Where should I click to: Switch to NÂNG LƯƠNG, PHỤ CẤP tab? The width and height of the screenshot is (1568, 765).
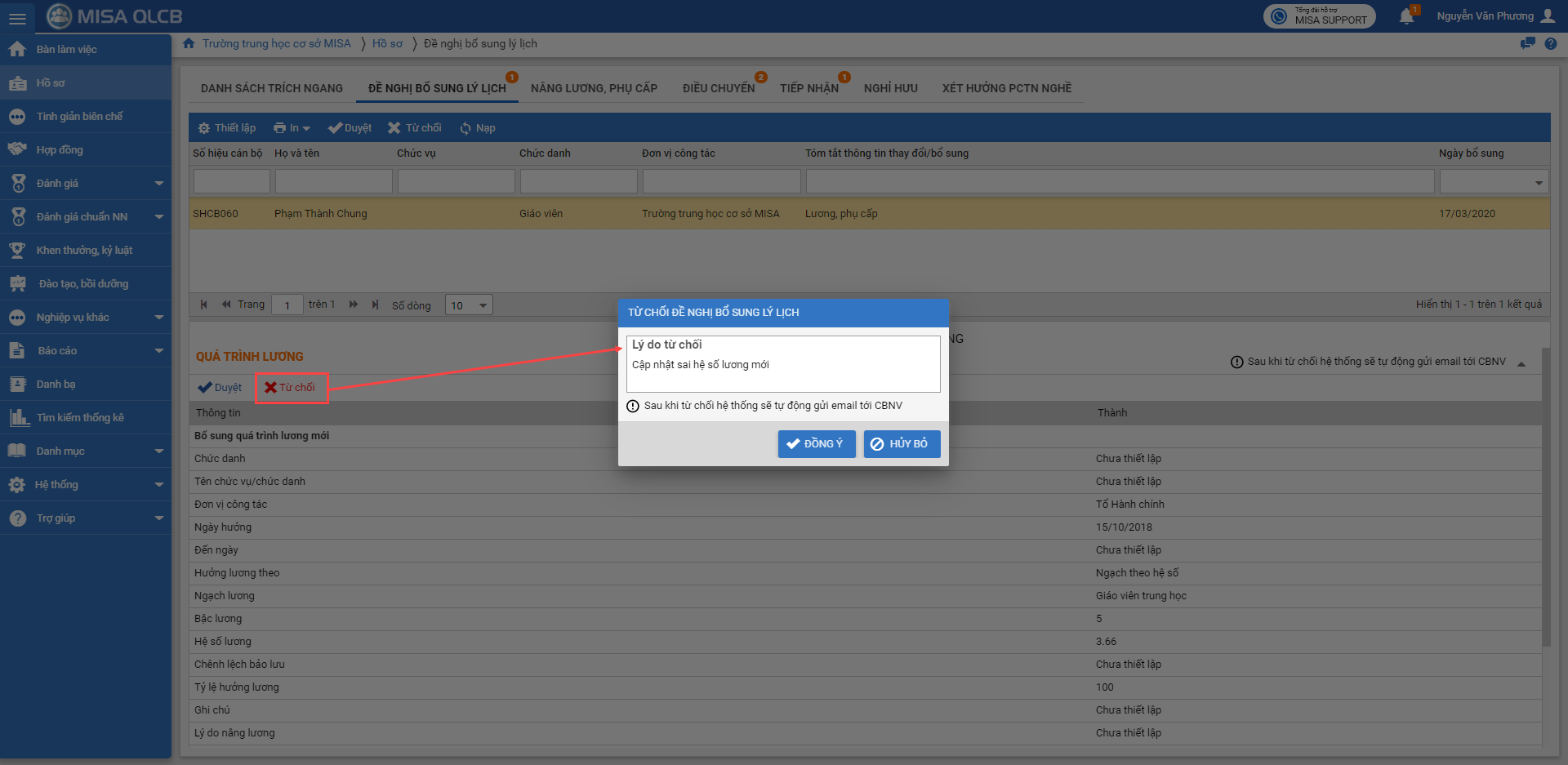pos(594,88)
